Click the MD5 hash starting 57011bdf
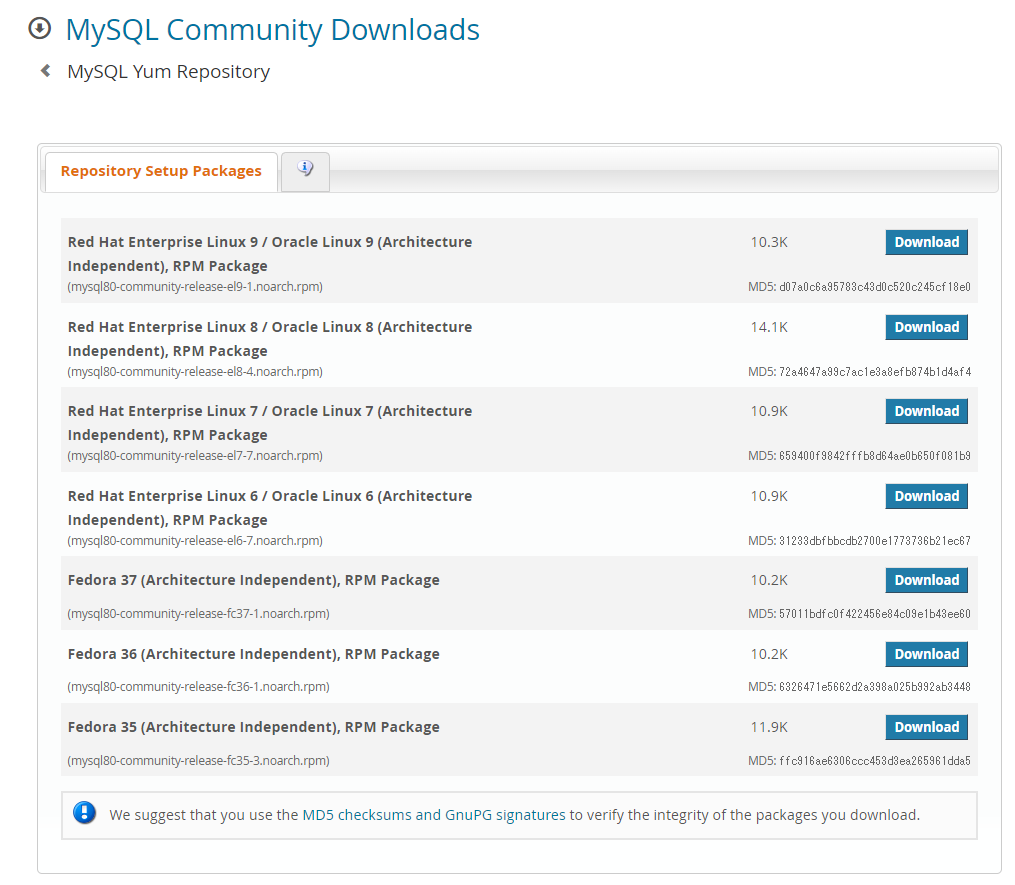The width and height of the screenshot is (1015, 885). coord(875,614)
